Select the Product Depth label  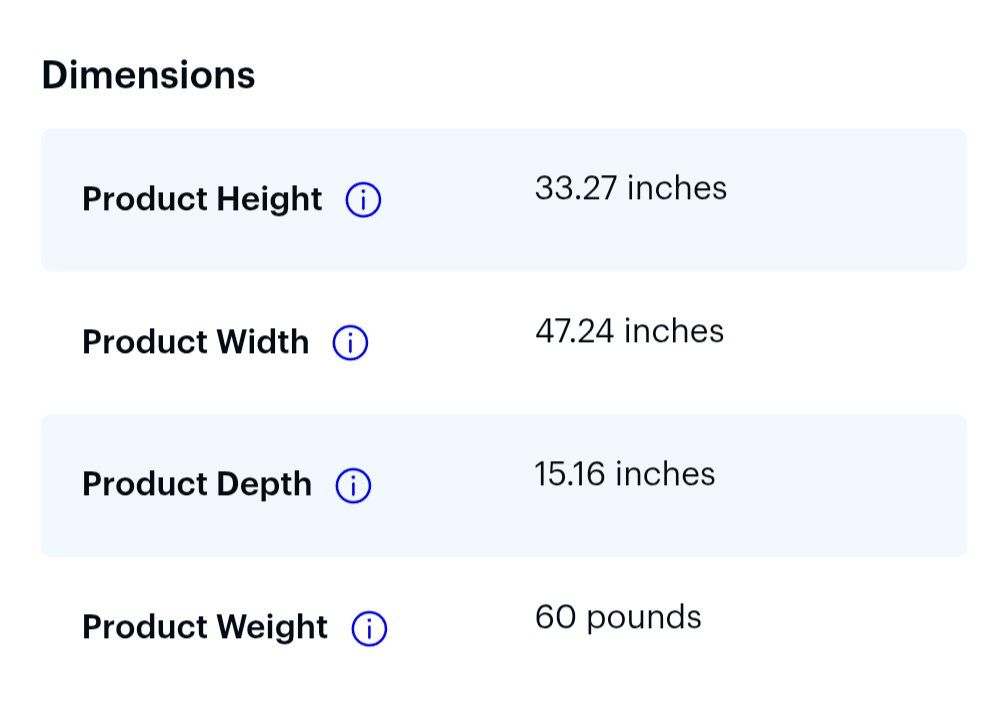pos(197,485)
